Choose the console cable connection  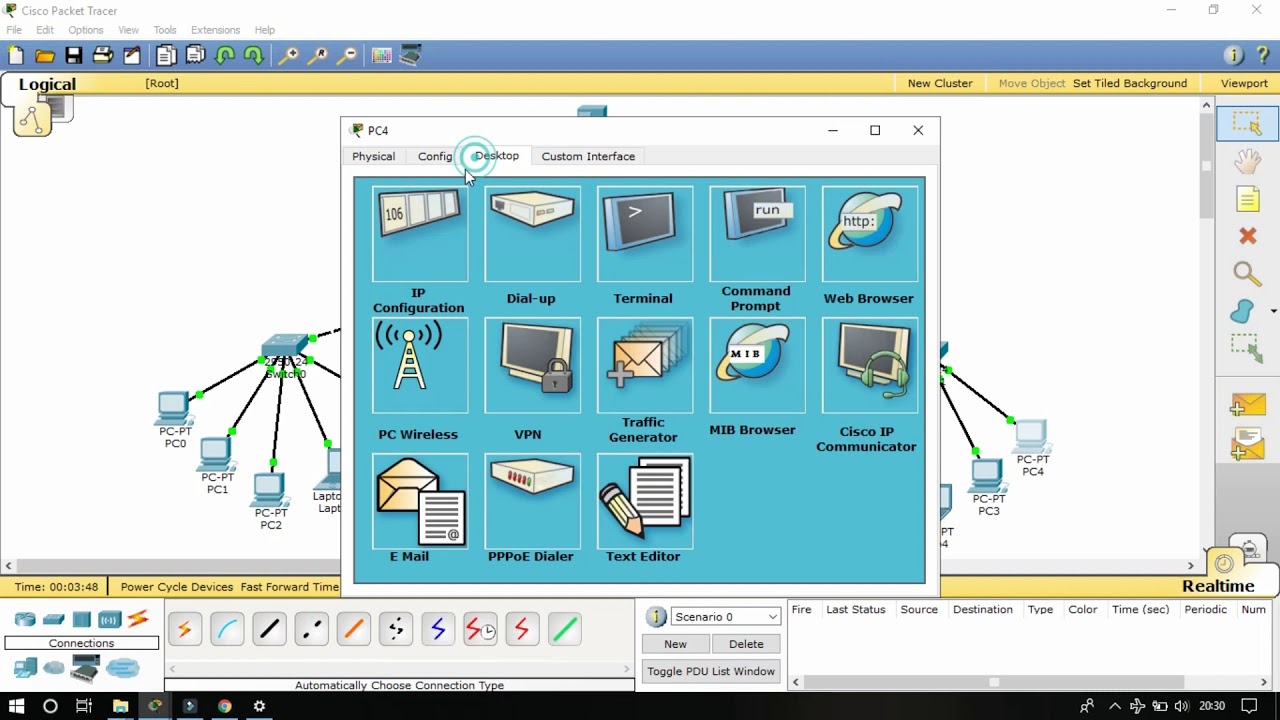[227, 629]
